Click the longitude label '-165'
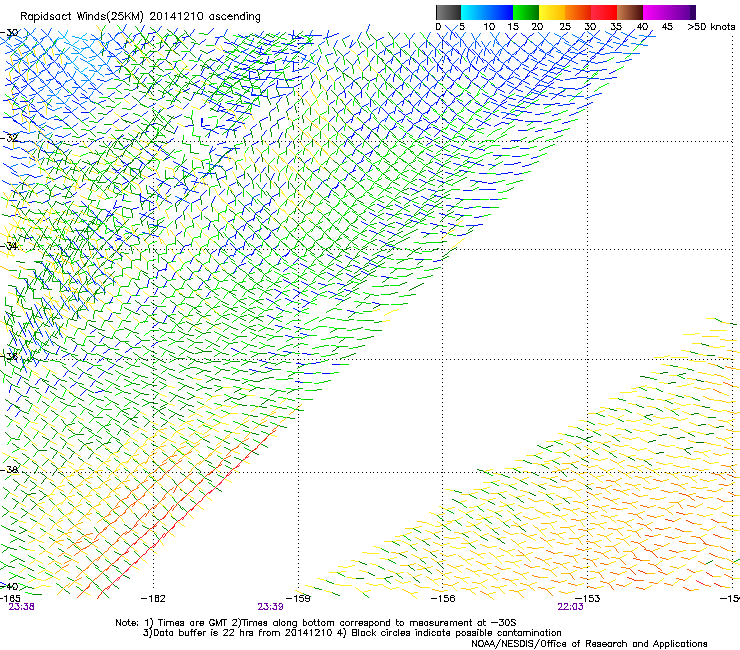This screenshot has height=650, width=740. tap(10, 599)
